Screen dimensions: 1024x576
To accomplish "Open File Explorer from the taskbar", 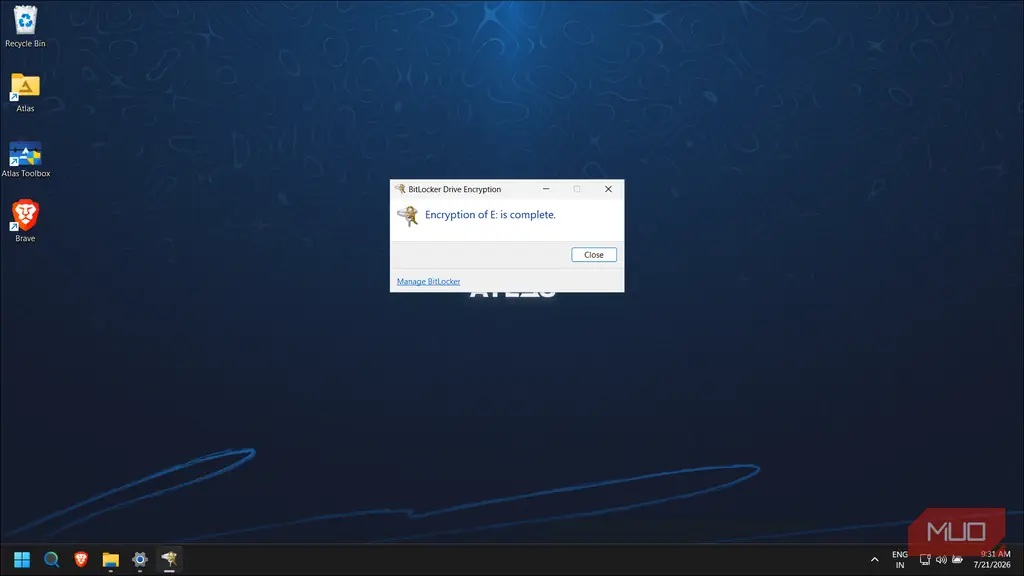I will point(110,560).
